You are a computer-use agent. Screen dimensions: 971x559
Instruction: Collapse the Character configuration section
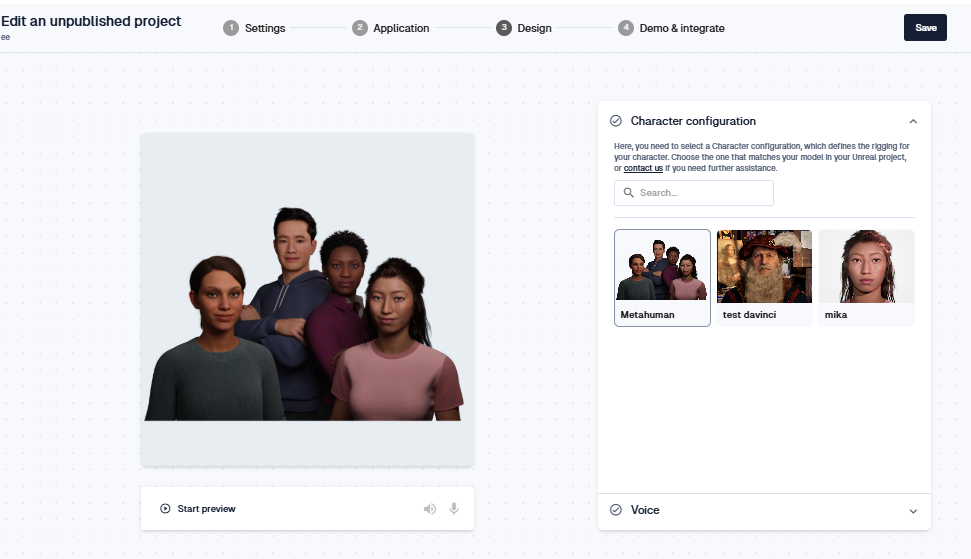pyautogui.click(x=913, y=121)
